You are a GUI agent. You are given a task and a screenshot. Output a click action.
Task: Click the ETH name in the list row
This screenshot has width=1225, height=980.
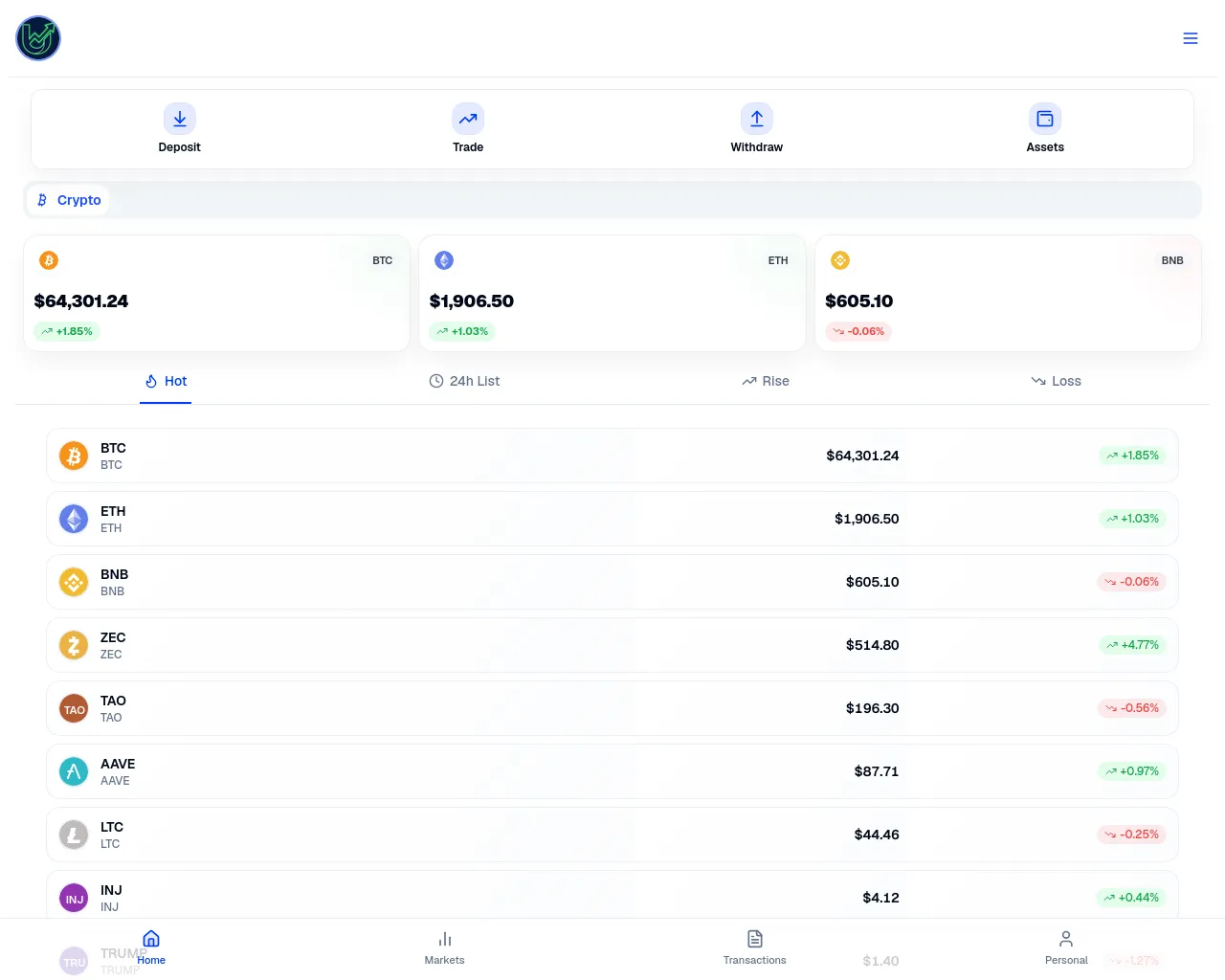pos(113,511)
